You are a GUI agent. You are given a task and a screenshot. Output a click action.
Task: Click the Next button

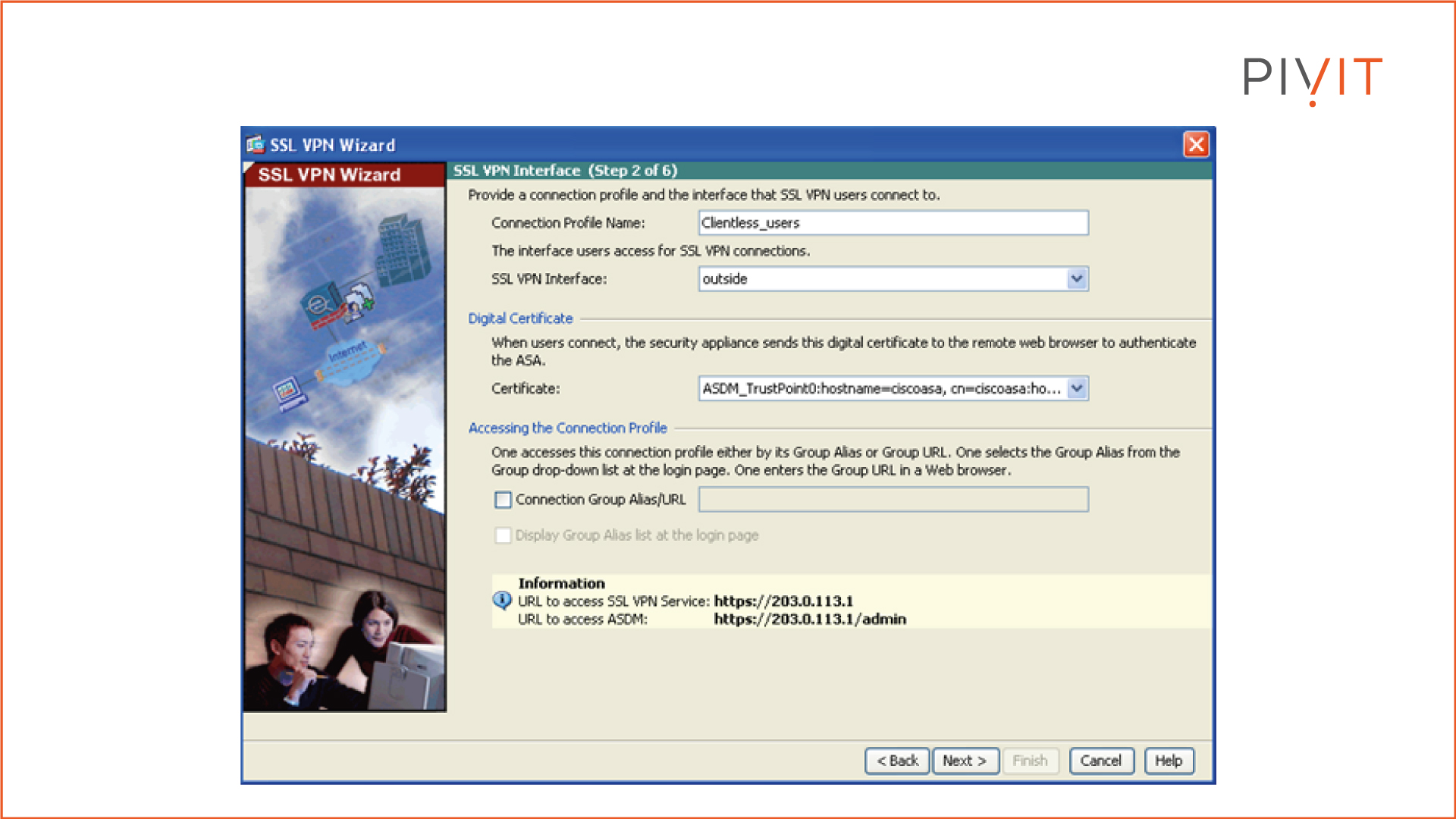[965, 761]
